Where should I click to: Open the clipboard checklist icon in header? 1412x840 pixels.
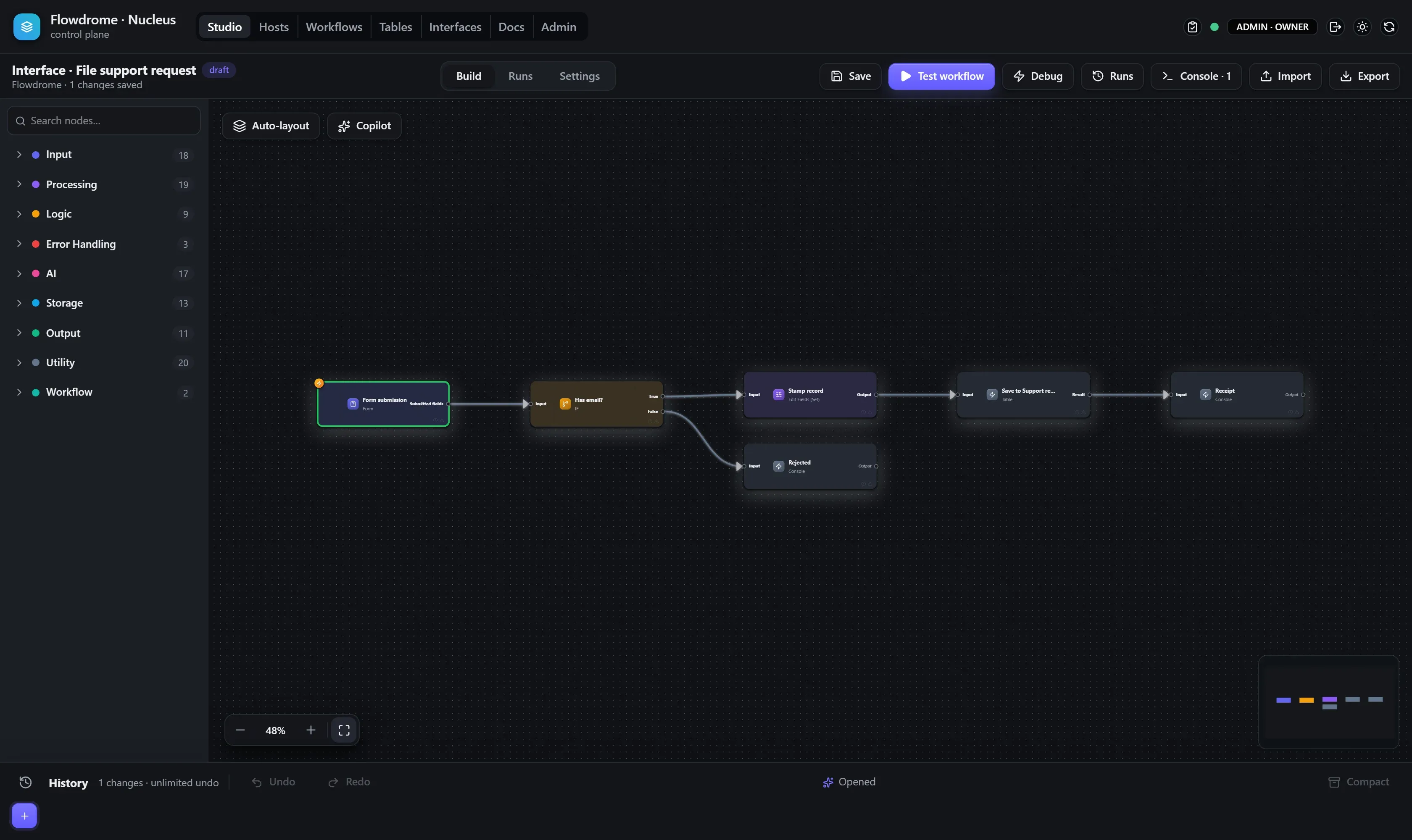1192,26
